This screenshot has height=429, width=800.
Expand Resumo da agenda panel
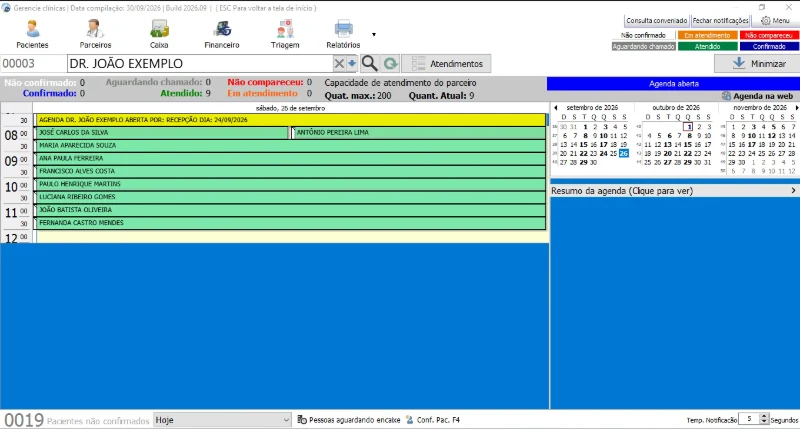[673, 191]
